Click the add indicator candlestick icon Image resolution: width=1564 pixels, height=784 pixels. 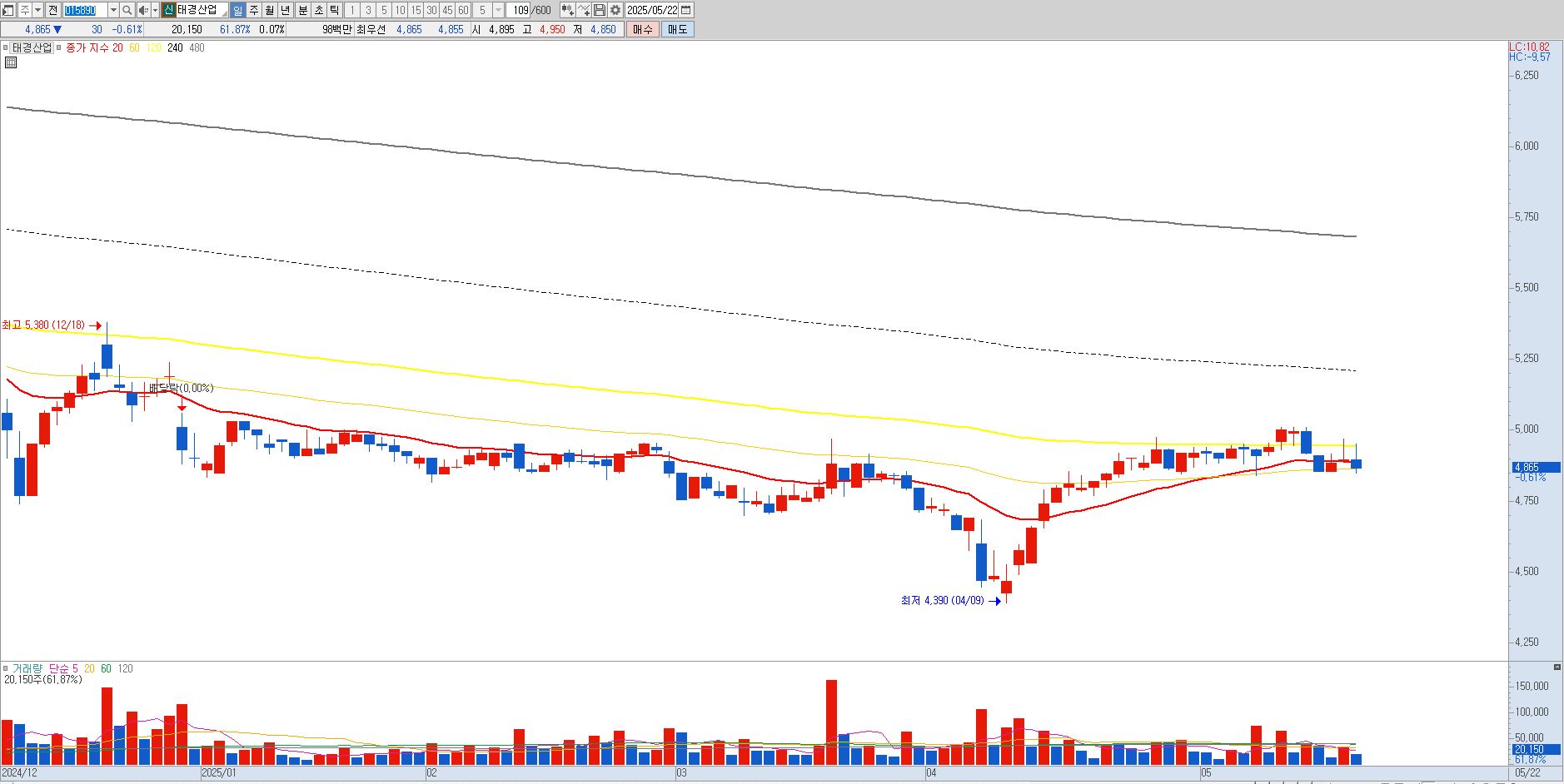568,10
